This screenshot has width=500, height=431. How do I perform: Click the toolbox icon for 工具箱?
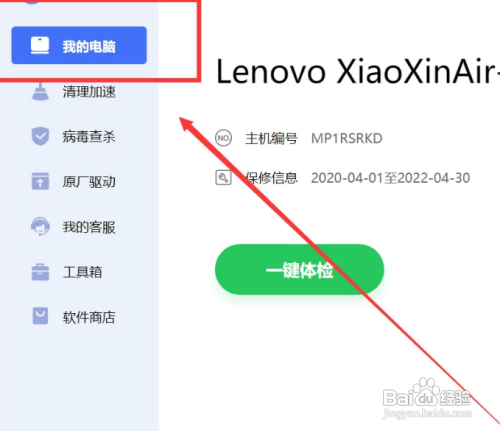click(x=40, y=272)
